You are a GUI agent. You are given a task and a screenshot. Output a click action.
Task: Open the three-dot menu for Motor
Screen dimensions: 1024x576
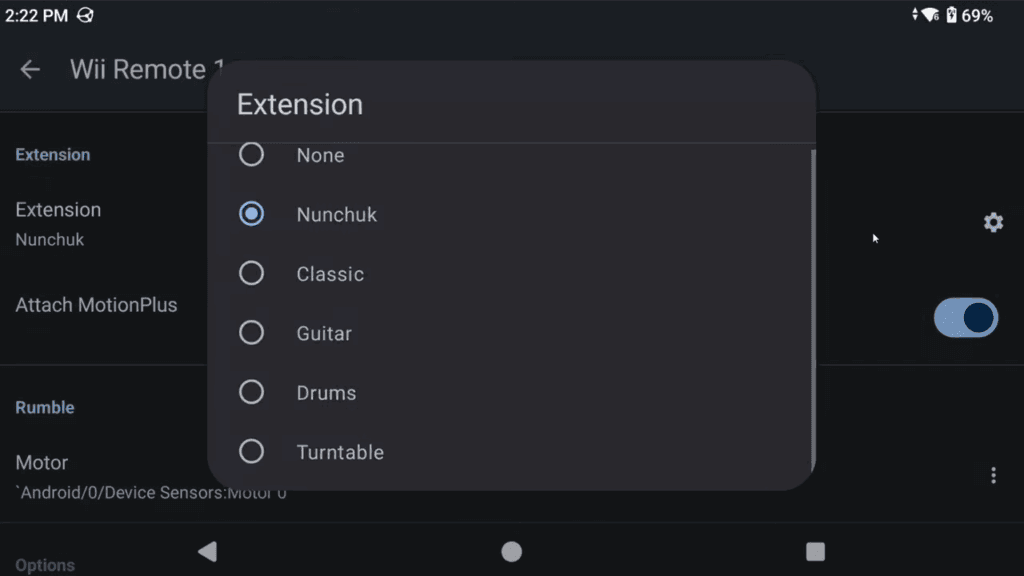[993, 475]
